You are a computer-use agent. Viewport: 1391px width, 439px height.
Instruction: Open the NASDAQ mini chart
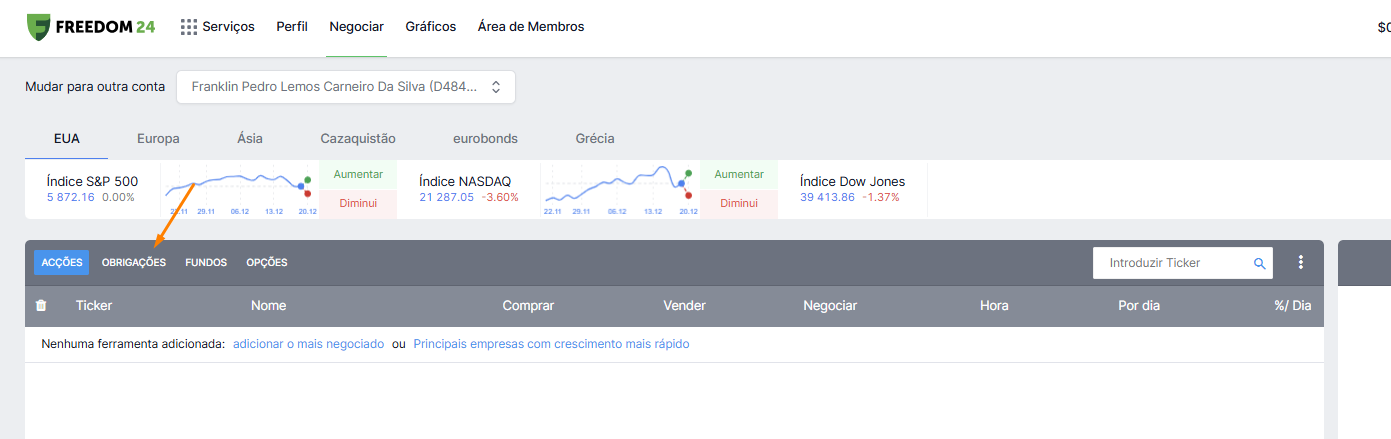tap(620, 189)
